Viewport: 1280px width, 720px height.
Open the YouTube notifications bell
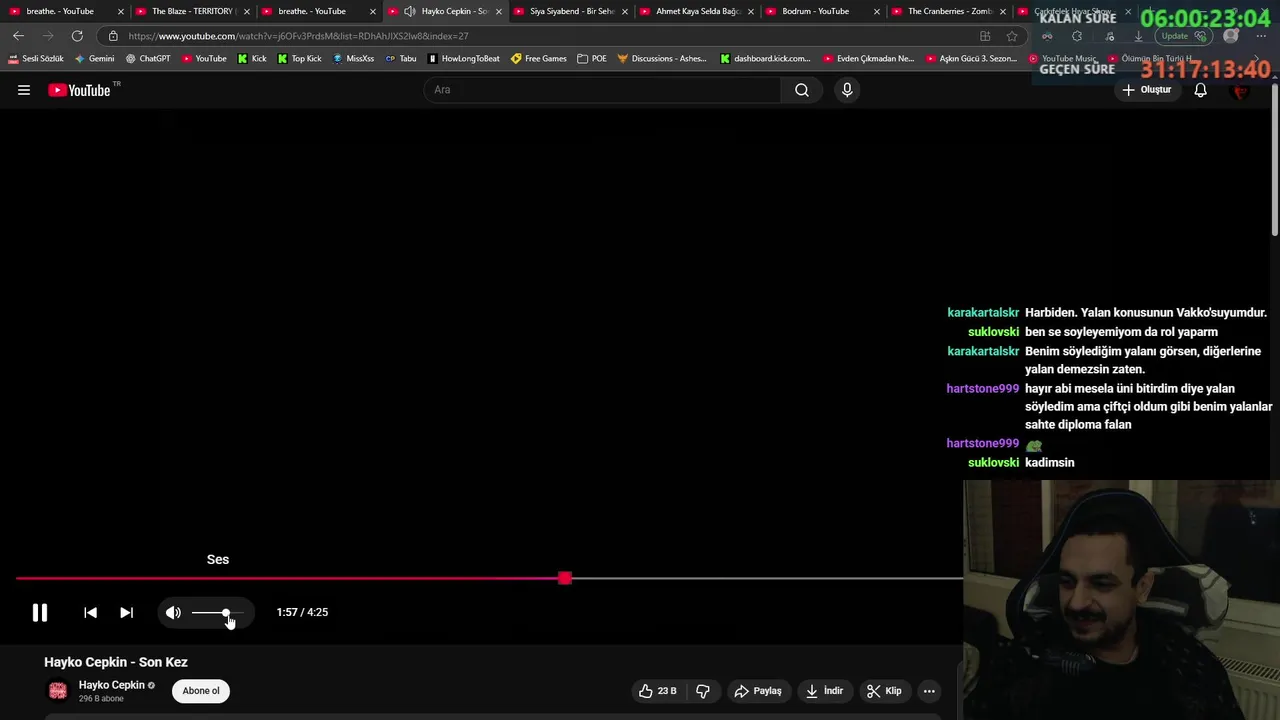pyautogui.click(x=1201, y=90)
